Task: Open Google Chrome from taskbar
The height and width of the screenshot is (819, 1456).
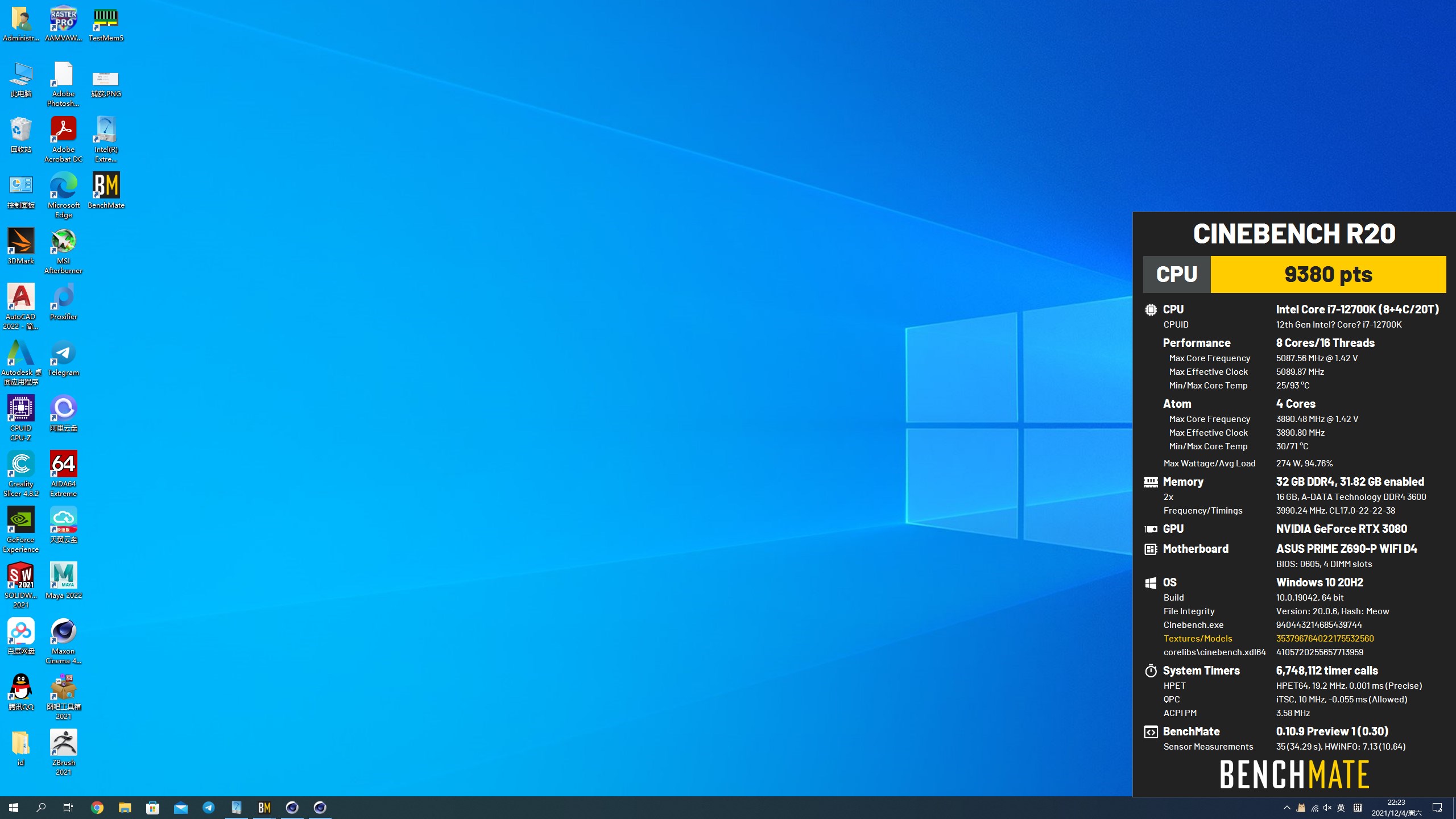Action: [97, 808]
